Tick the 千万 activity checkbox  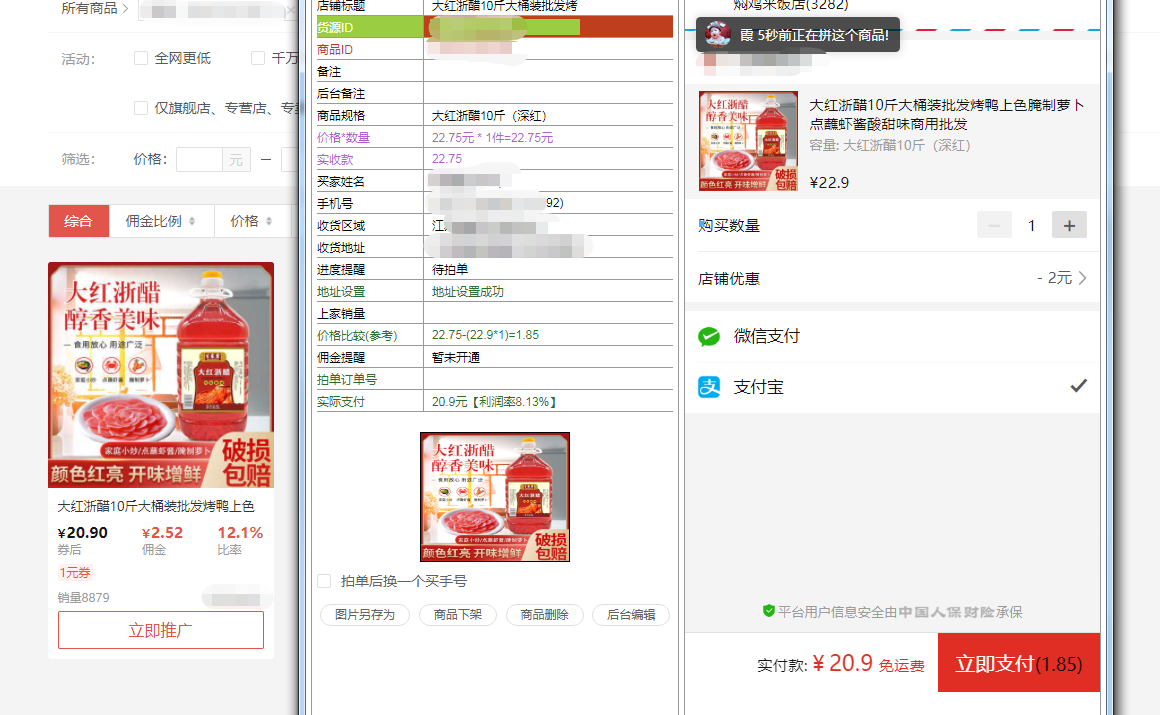coord(257,58)
